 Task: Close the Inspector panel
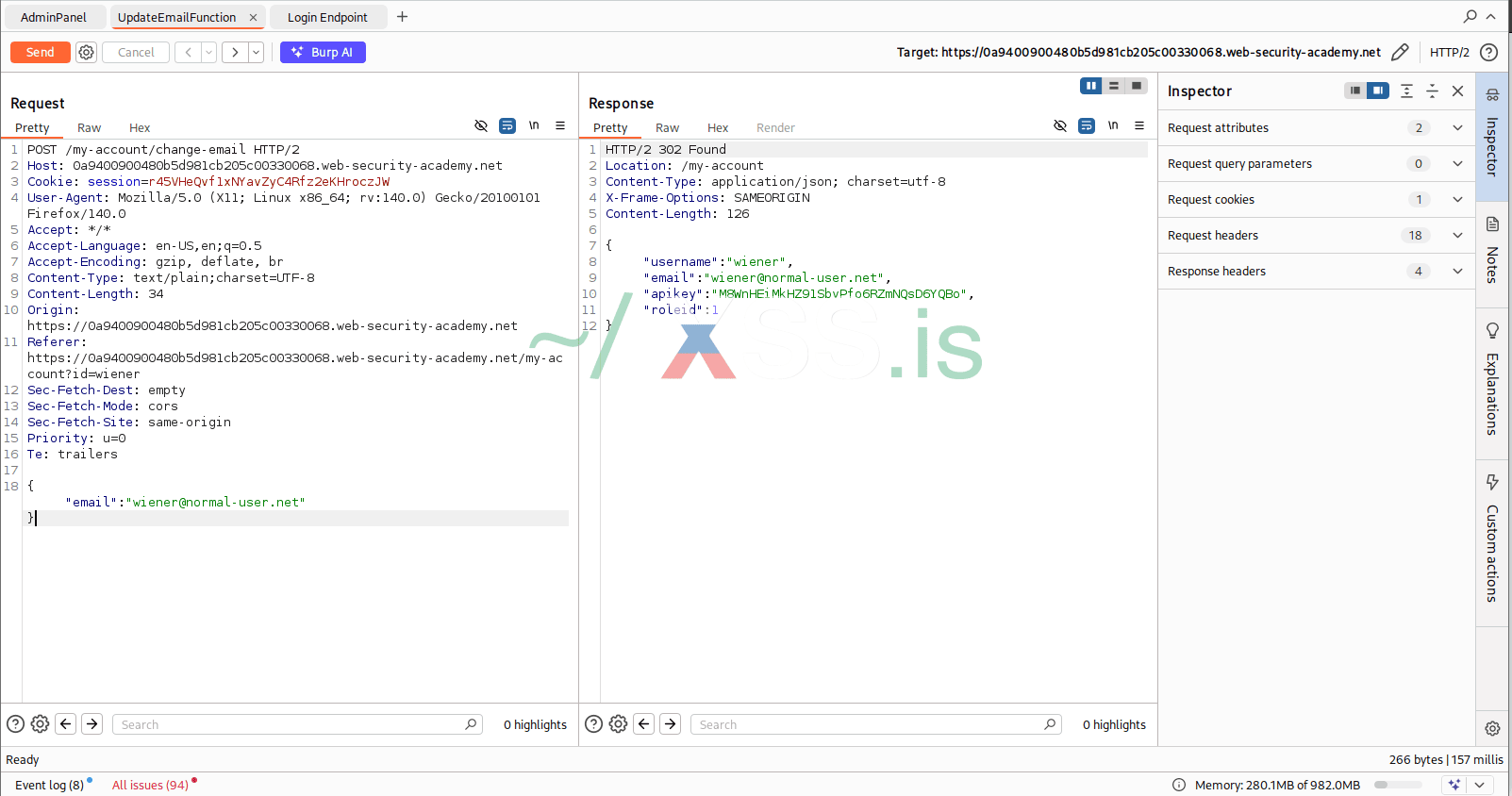(x=1457, y=91)
